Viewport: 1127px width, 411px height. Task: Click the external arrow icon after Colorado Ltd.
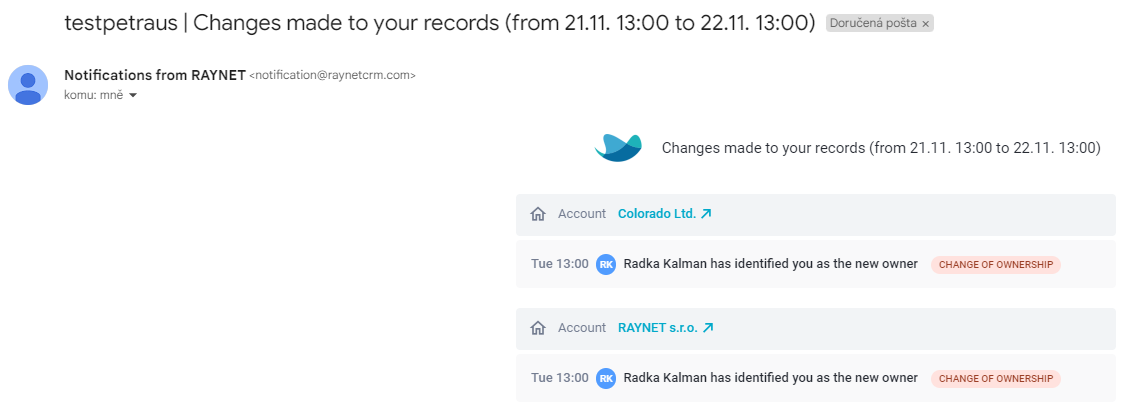tap(706, 213)
